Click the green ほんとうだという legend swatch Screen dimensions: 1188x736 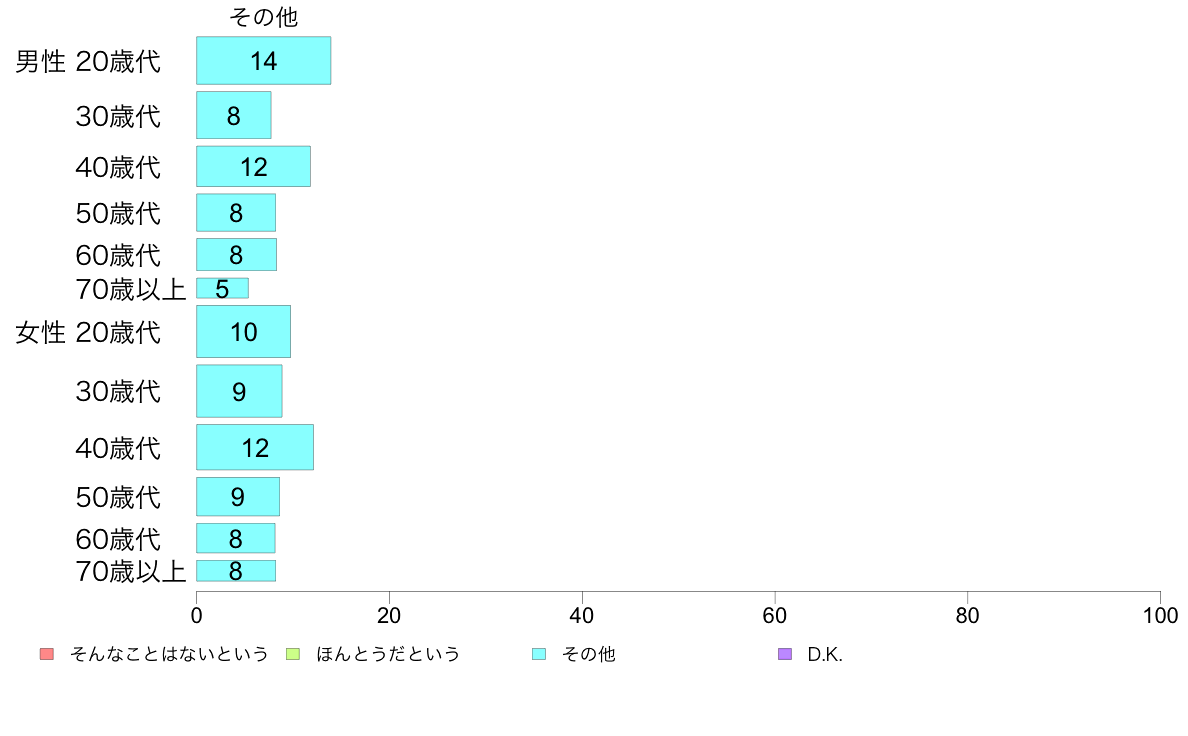tap(293, 654)
